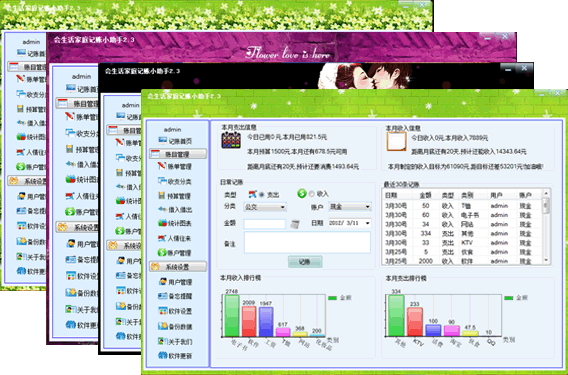Image resolution: width=568 pixels, height=375 pixels.
Task: Click 预算管理 icon in the purple window
Action: (70, 149)
